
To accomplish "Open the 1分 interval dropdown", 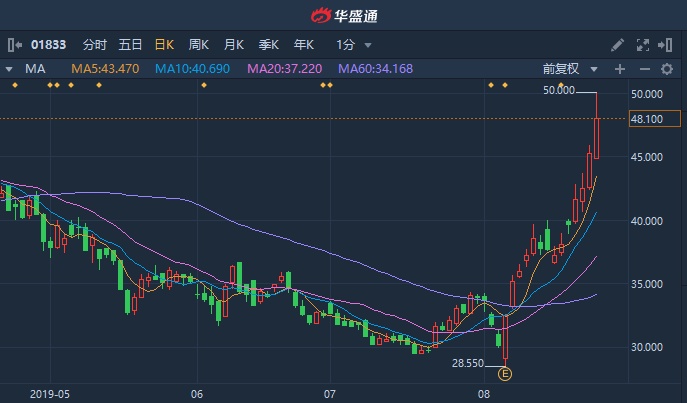I will pos(354,45).
